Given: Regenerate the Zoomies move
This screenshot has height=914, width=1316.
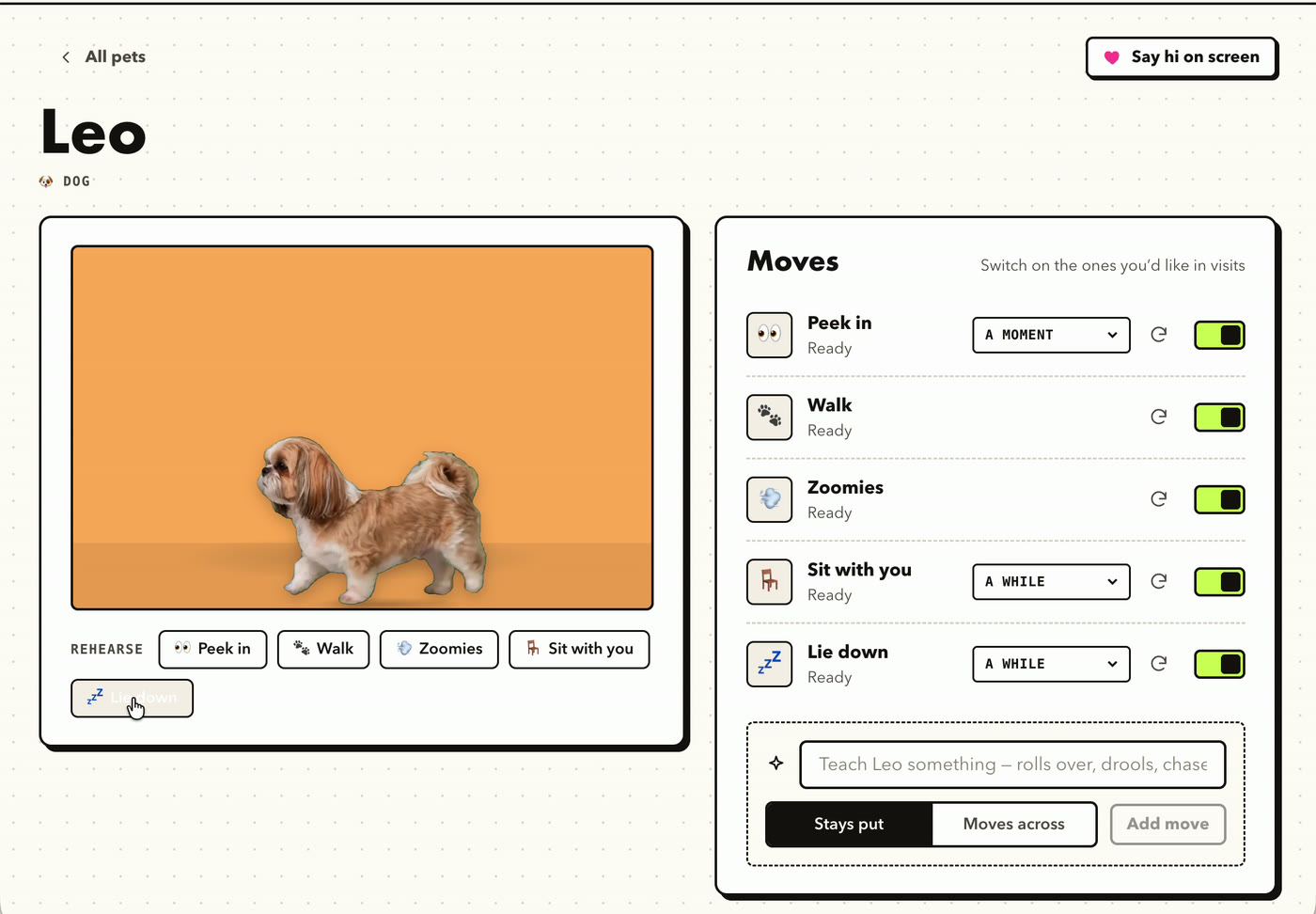Looking at the screenshot, I should [1159, 499].
